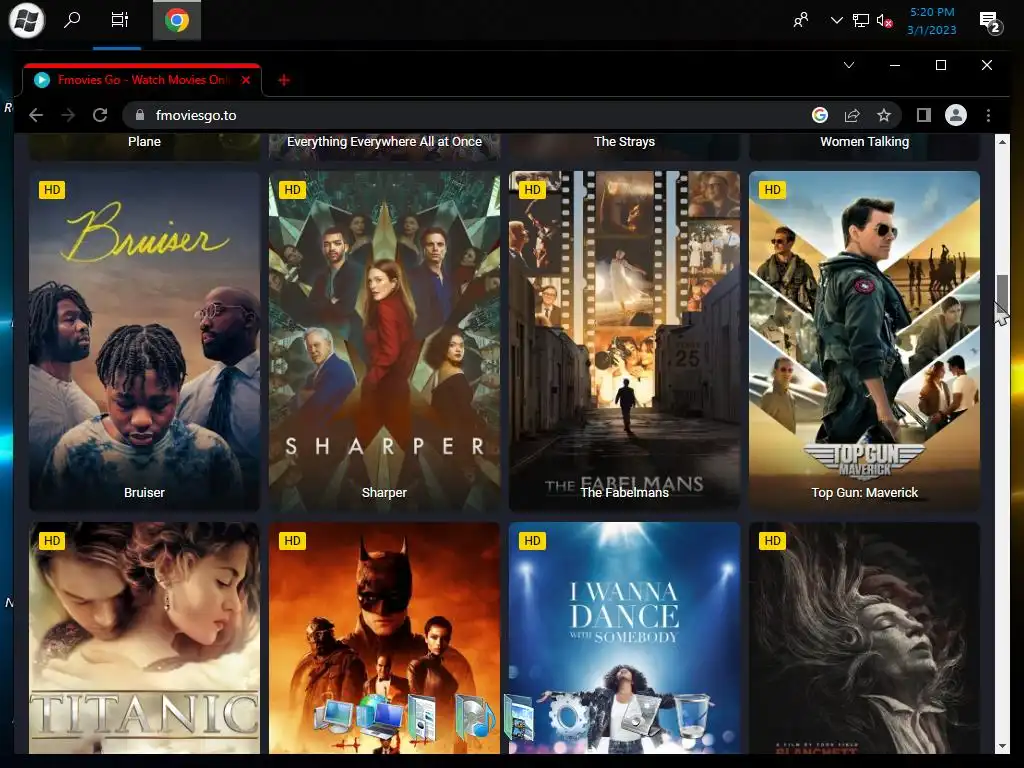Open the dark portrait poster after I Wanna Dance
The width and height of the screenshot is (1024, 768).
pos(864,638)
